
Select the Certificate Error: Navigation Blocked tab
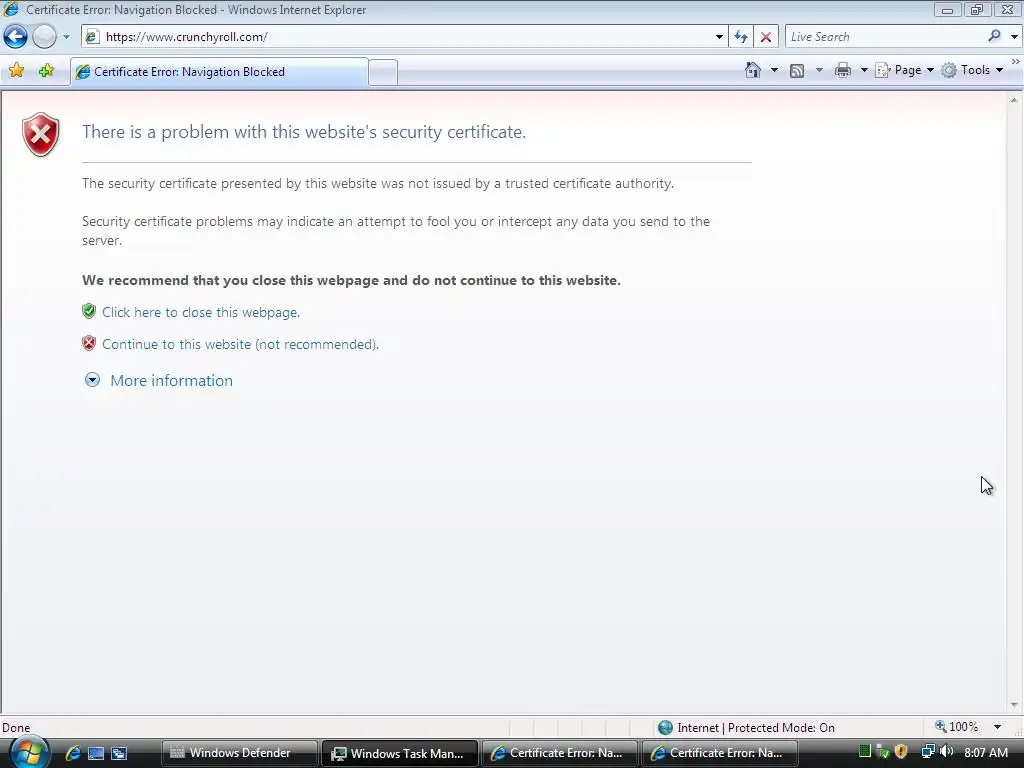[x=219, y=72]
